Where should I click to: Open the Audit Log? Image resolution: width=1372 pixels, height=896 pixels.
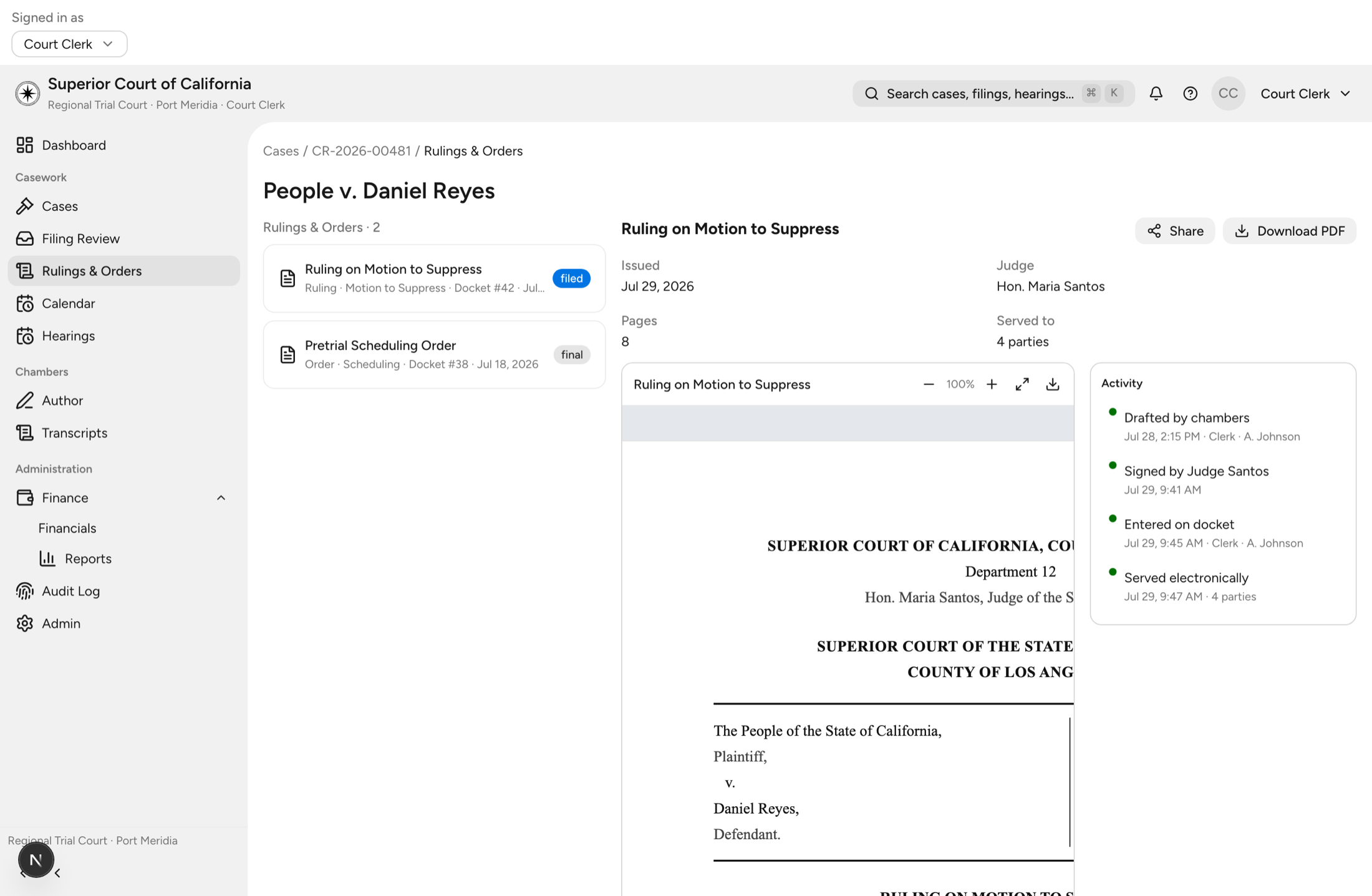123,591
